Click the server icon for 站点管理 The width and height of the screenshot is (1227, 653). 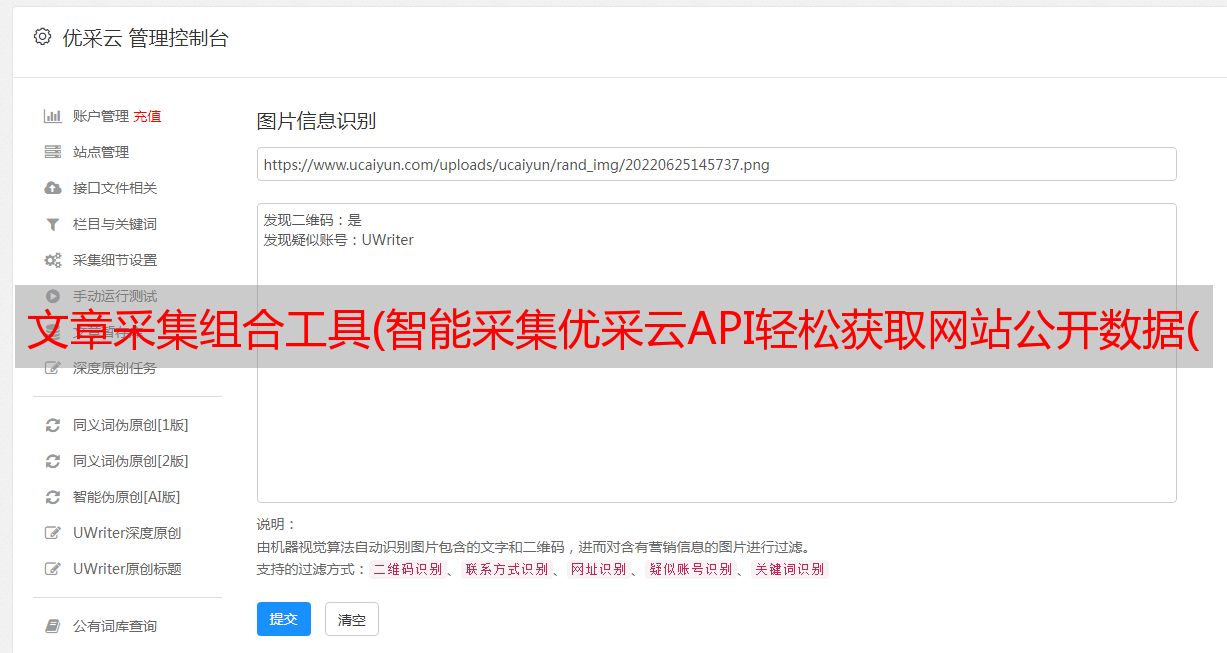(x=53, y=152)
